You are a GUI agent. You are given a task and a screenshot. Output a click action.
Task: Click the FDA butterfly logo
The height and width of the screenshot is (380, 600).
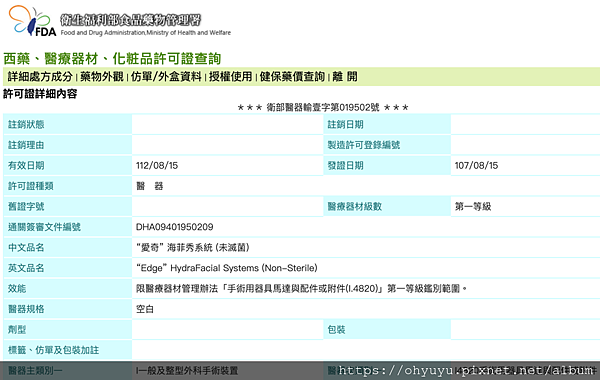(32, 21)
